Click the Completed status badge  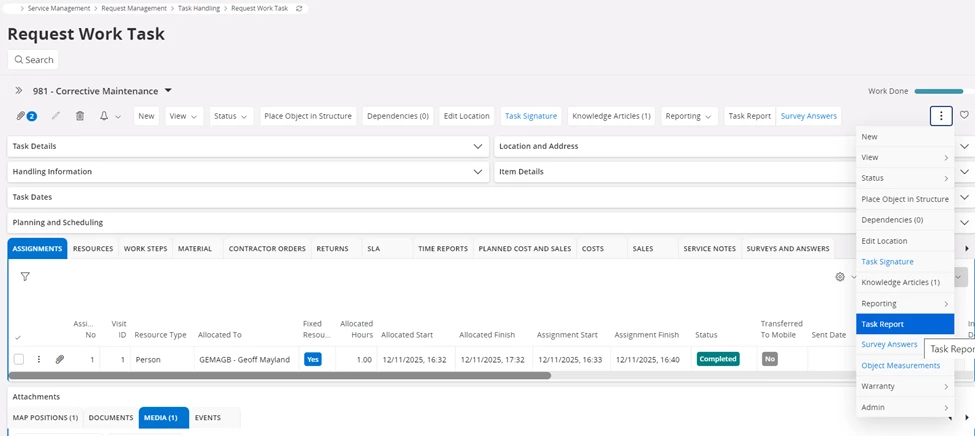pyautogui.click(x=718, y=359)
